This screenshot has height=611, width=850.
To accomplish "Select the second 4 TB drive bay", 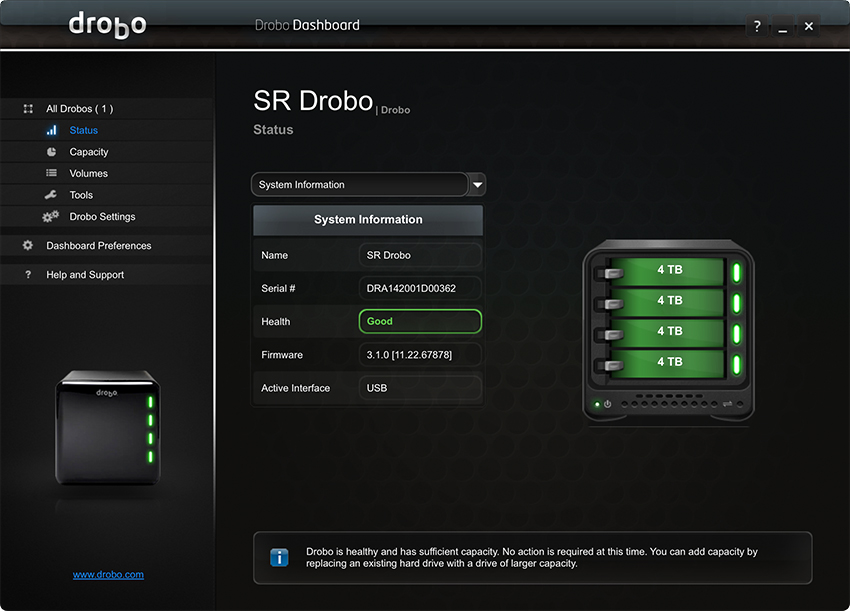I will tap(669, 301).
